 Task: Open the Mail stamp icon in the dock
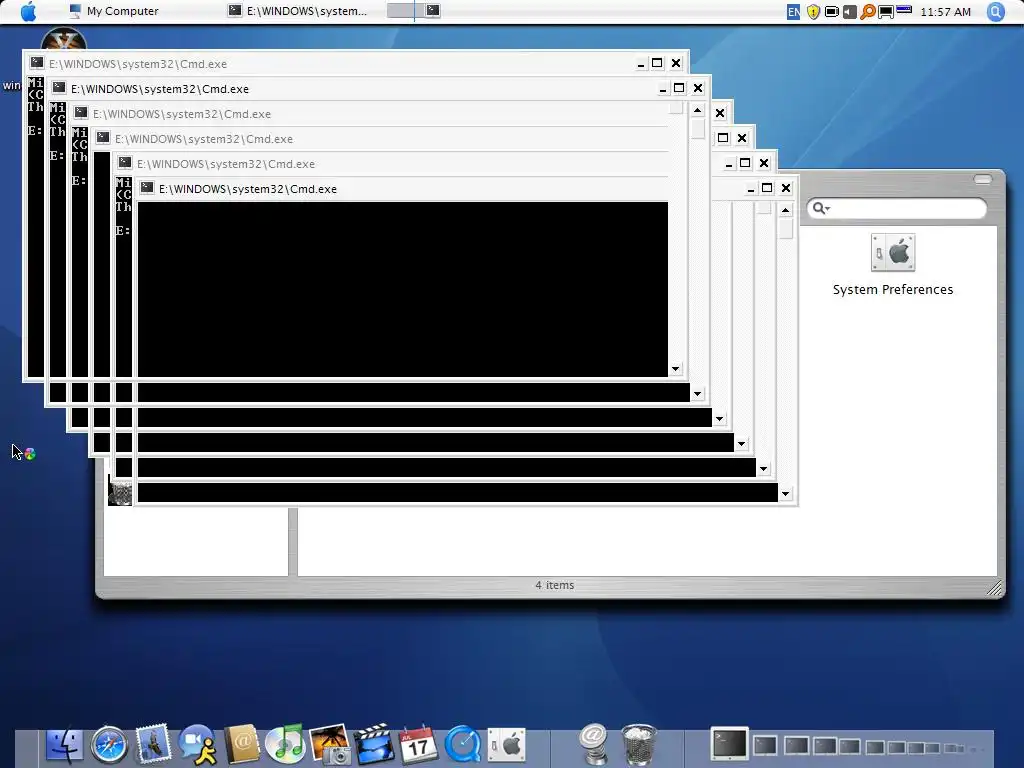pyautogui.click(x=153, y=744)
